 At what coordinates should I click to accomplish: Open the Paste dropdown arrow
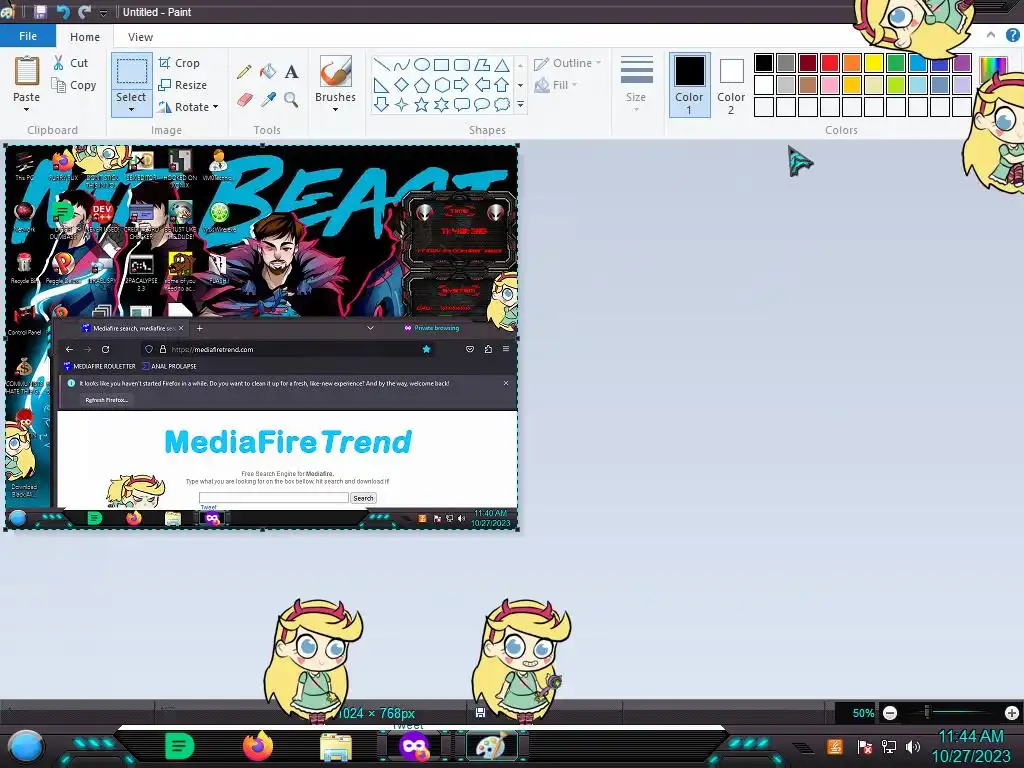click(x=27, y=110)
